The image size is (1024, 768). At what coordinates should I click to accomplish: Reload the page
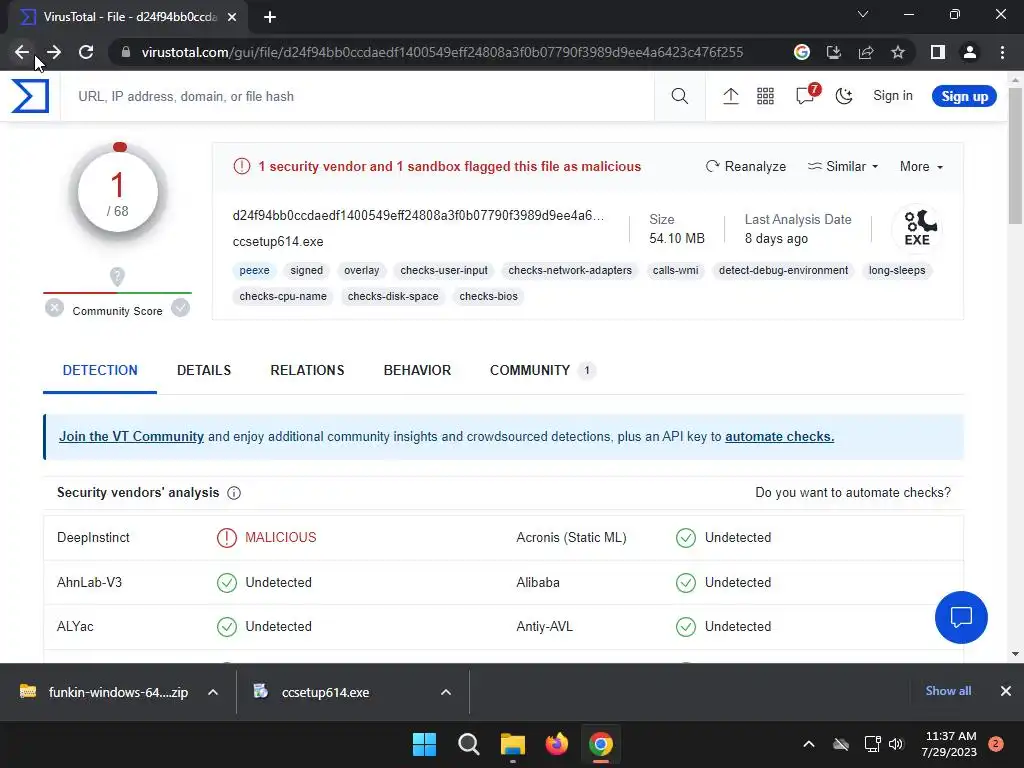[86, 52]
